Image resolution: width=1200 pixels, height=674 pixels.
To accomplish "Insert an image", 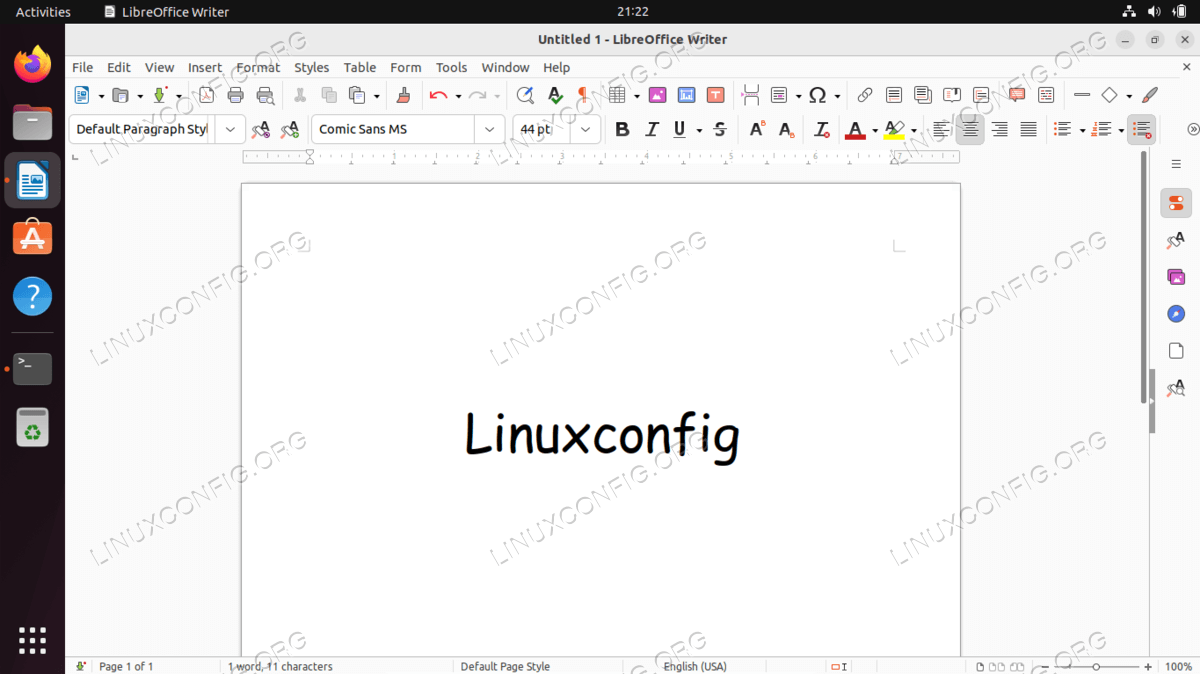I will click(x=657, y=95).
